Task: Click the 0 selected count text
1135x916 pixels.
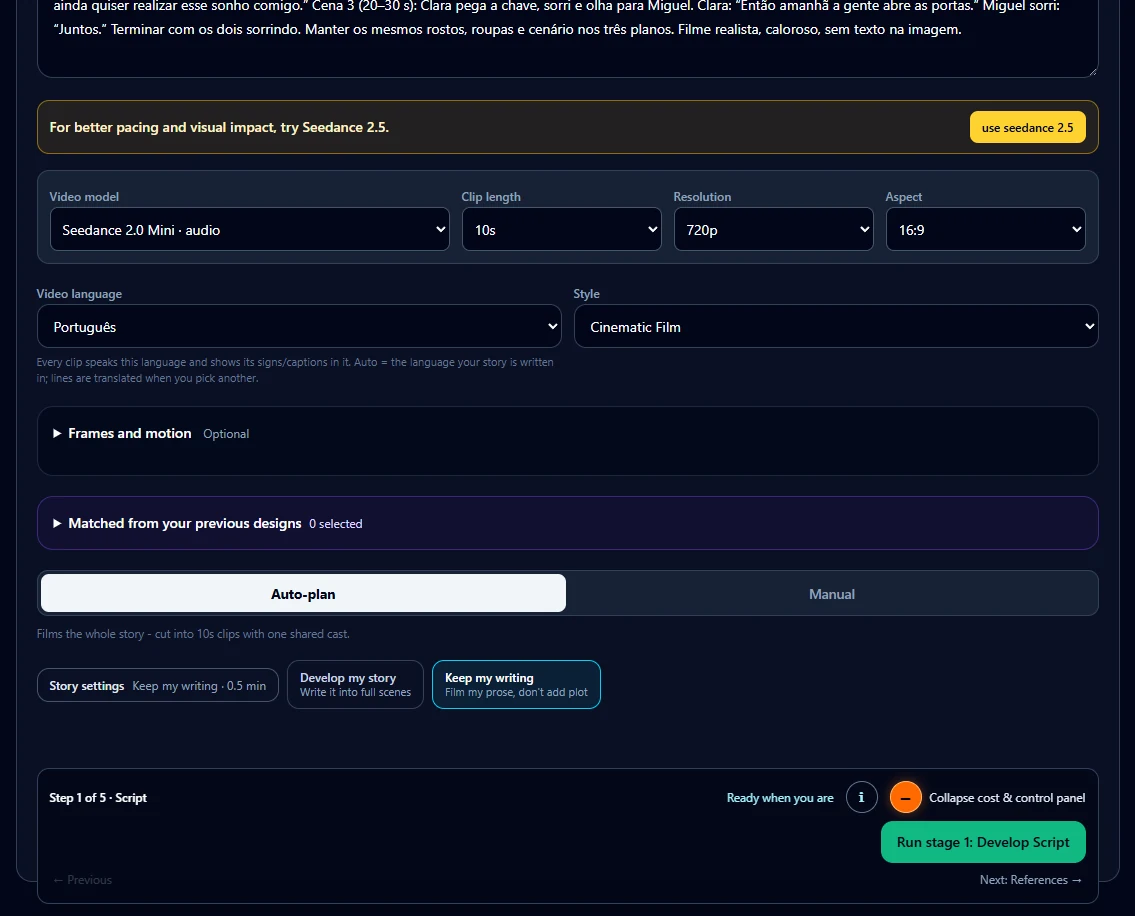Action: pyautogui.click(x=336, y=524)
